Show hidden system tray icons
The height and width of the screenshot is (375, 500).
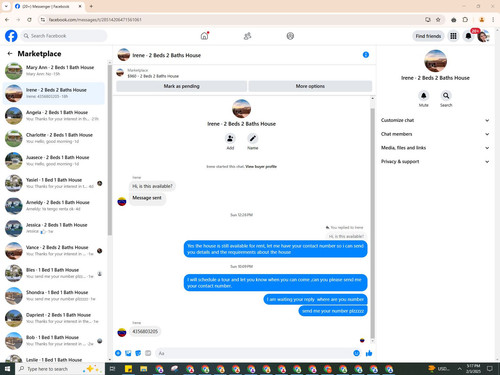point(459,369)
